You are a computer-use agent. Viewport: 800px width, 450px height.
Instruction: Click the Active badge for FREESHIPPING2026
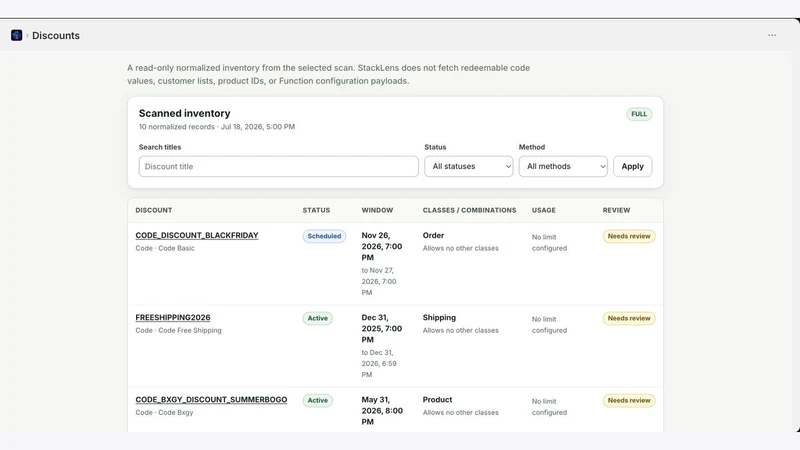[x=317, y=318]
